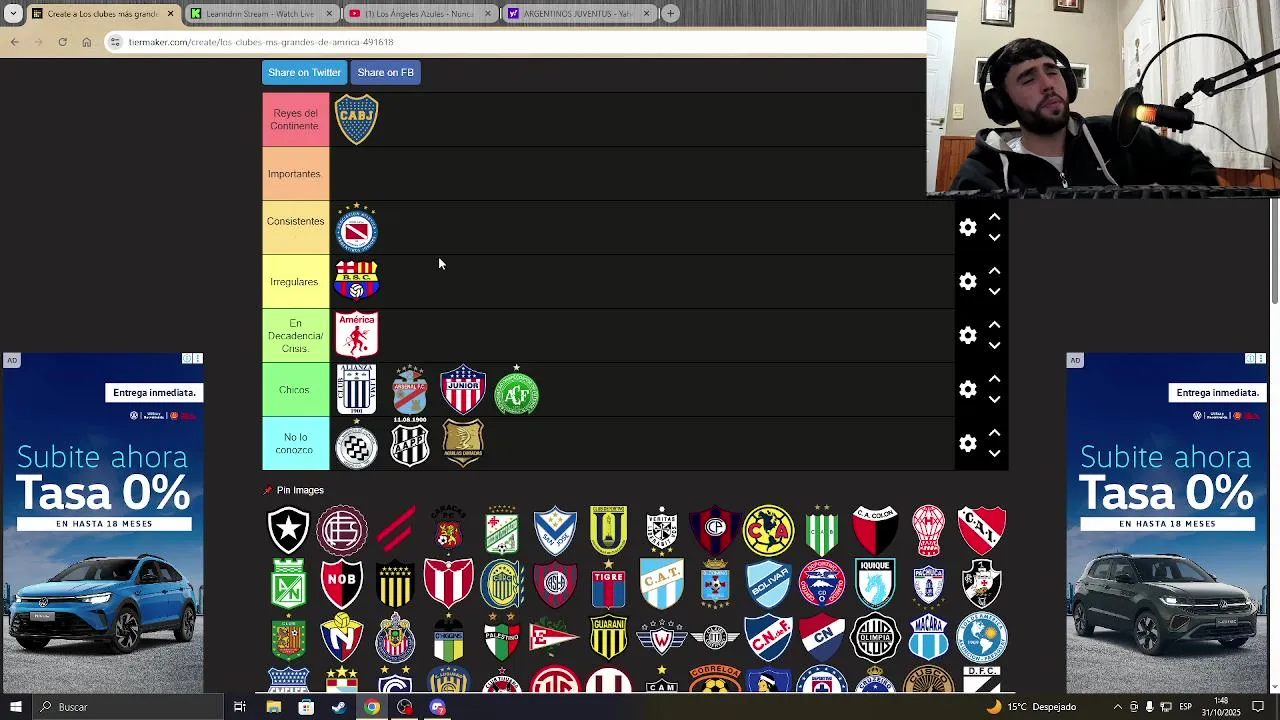Reload the tiermaker page
Viewport: 1280px width, 720px height.
pyautogui.click(x=62, y=42)
